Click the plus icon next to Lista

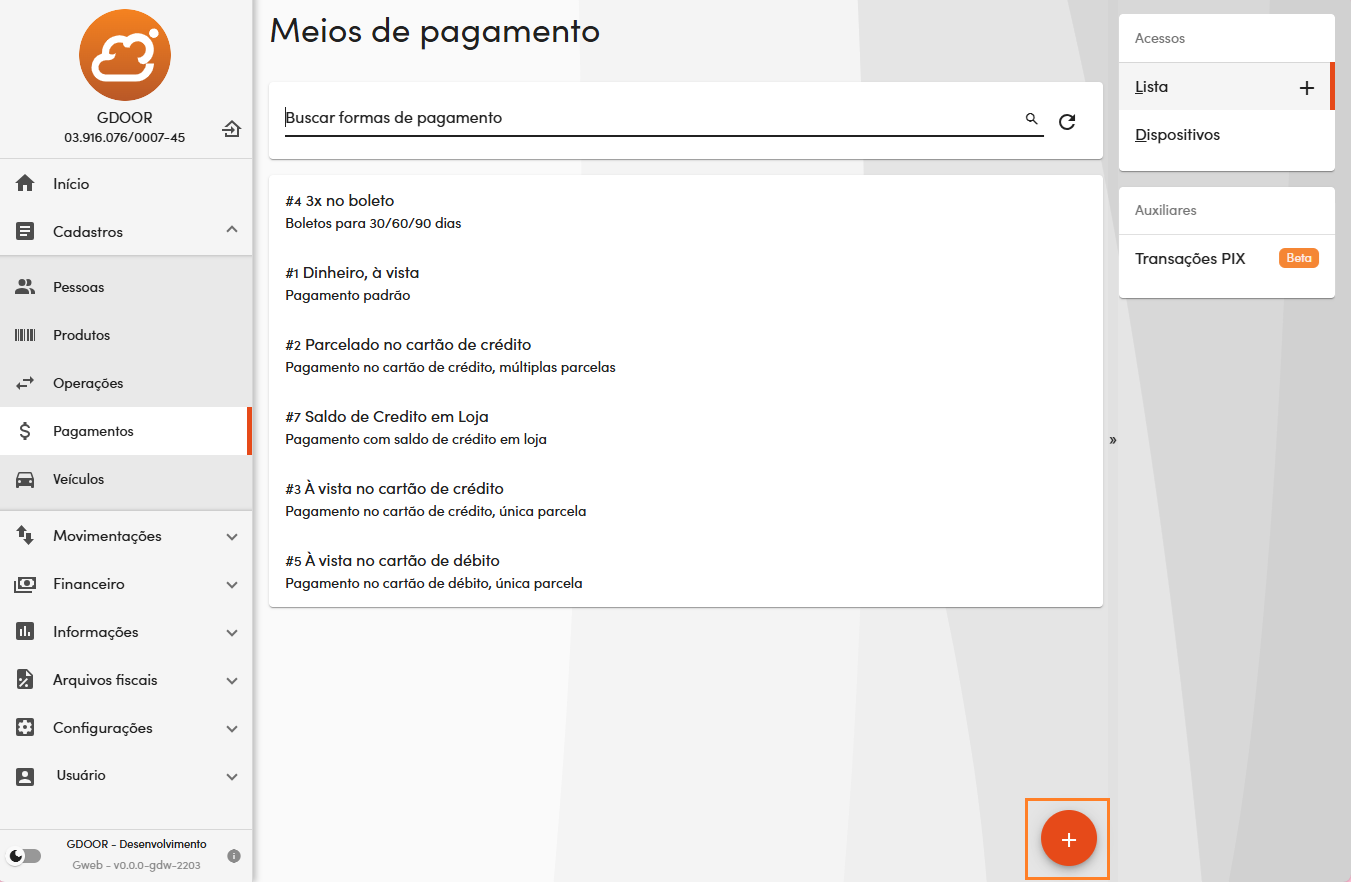pyautogui.click(x=1306, y=88)
